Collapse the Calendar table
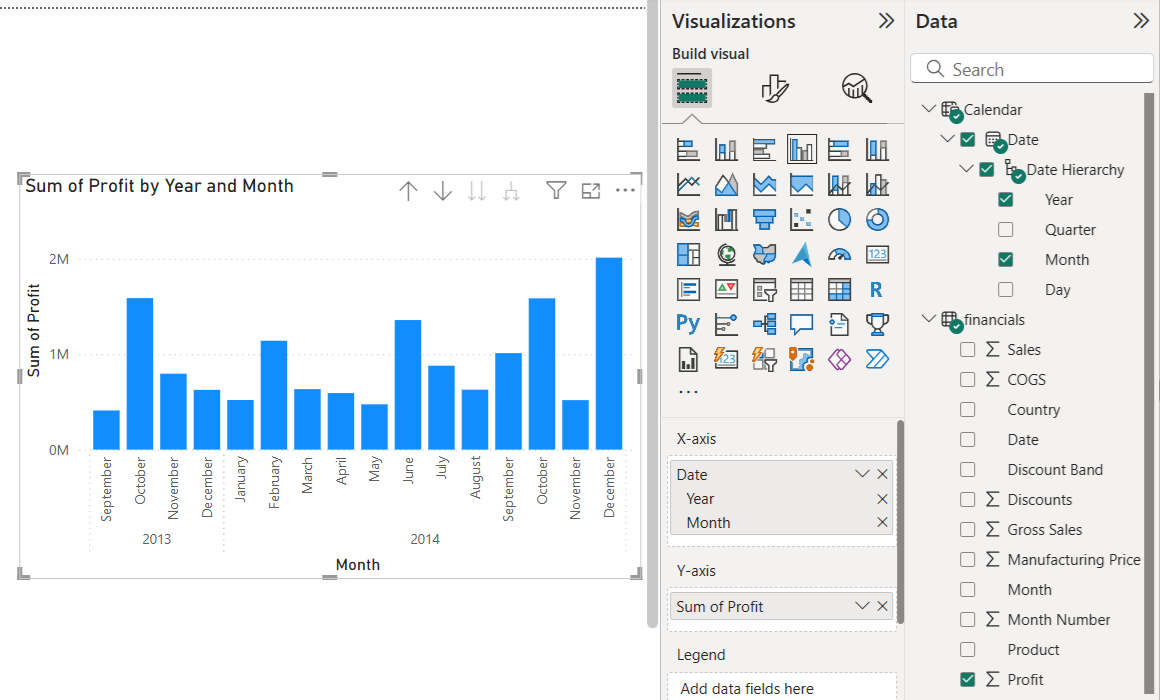The height and width of the screenshot is (700, 1160). [928, 109]
